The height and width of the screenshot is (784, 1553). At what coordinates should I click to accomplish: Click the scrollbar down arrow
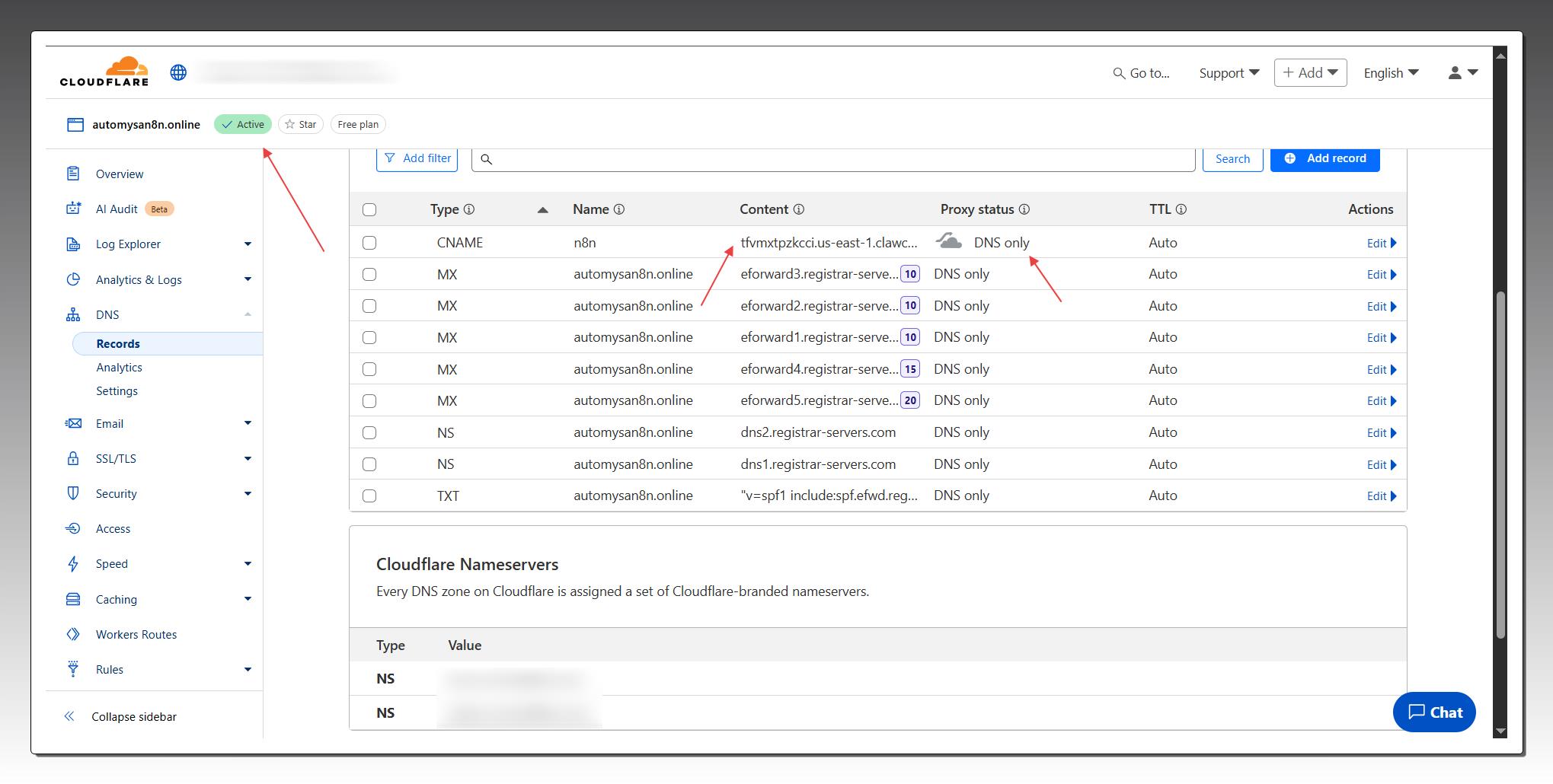(x=1500, y=731)
